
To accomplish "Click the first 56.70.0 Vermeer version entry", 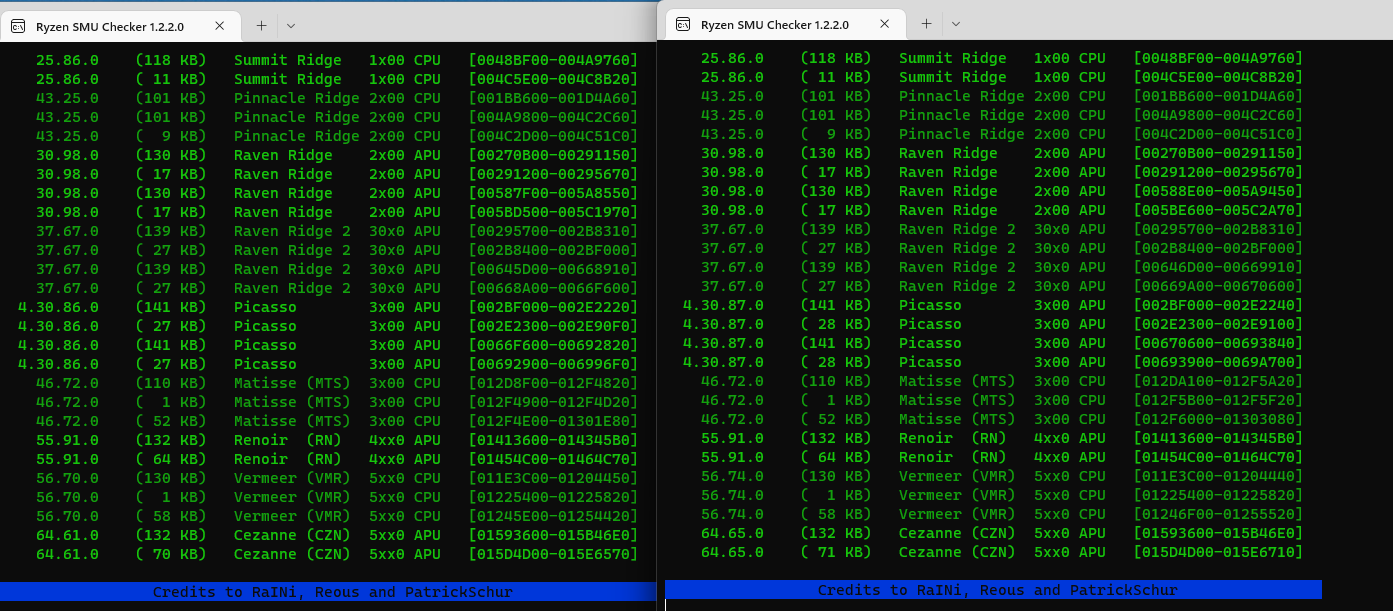I will coord(67,478).
